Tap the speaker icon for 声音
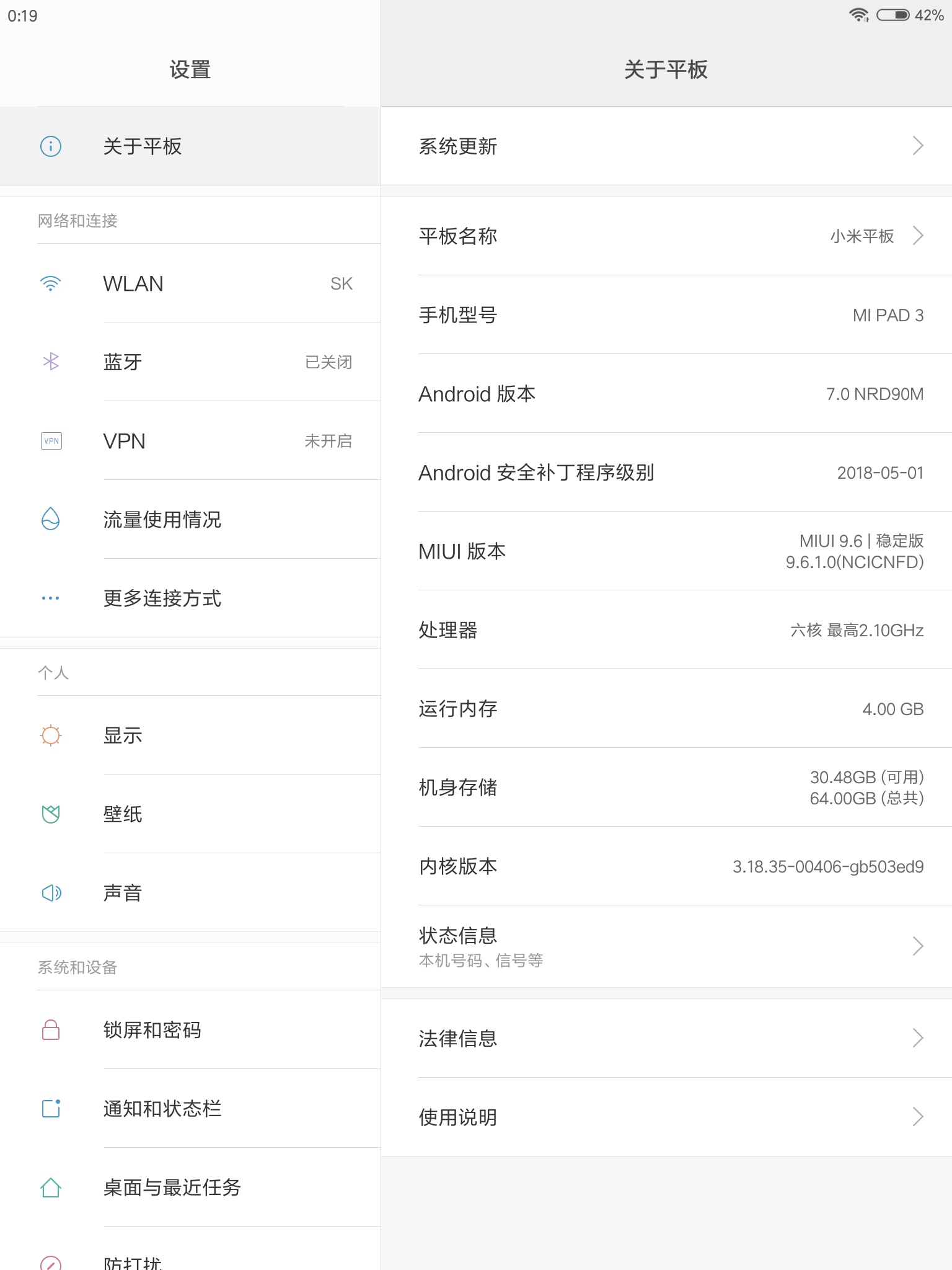Screen dimensions: 952x1270 [51, 893]
